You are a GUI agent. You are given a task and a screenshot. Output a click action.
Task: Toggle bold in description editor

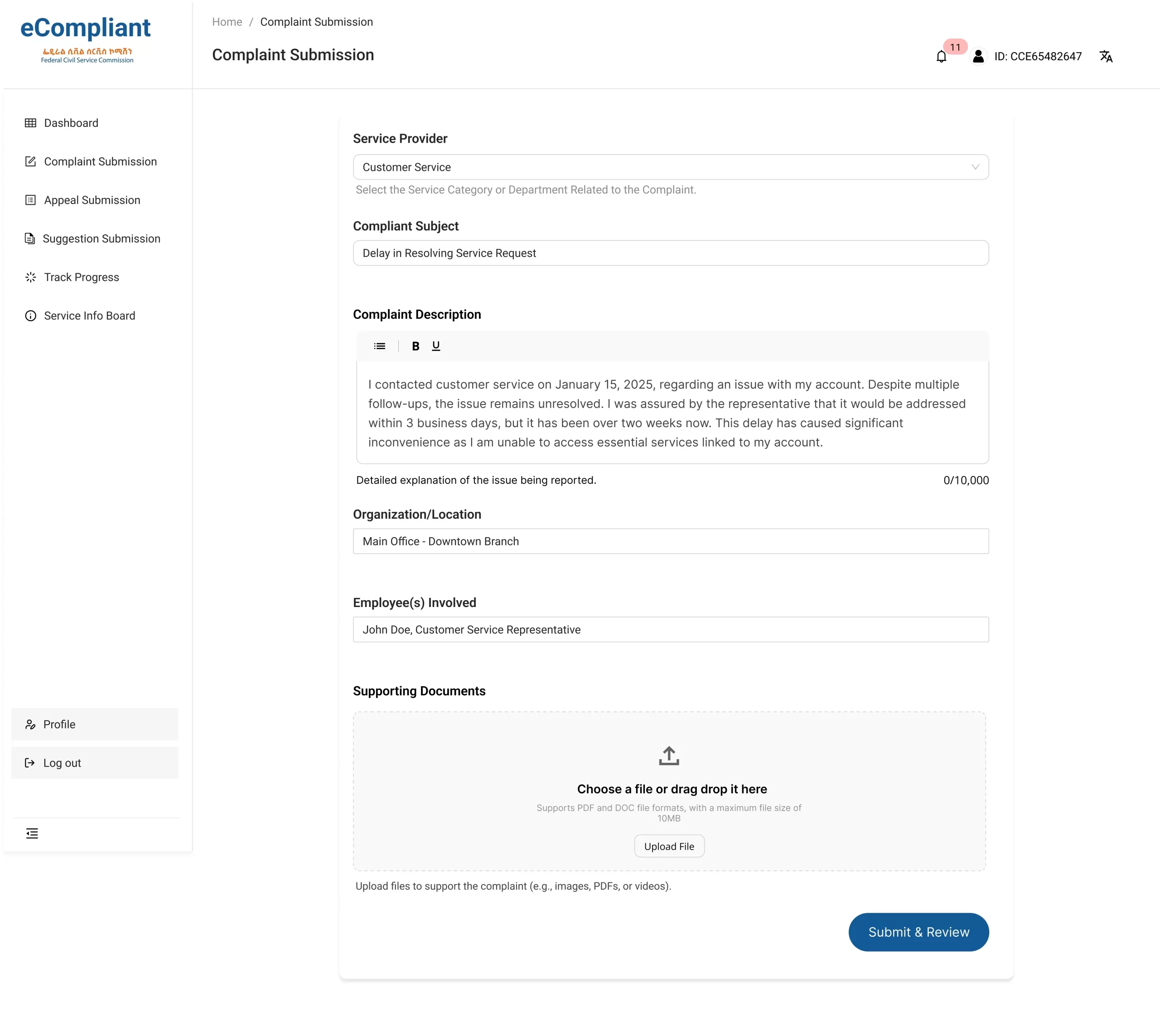coord(415,346)
